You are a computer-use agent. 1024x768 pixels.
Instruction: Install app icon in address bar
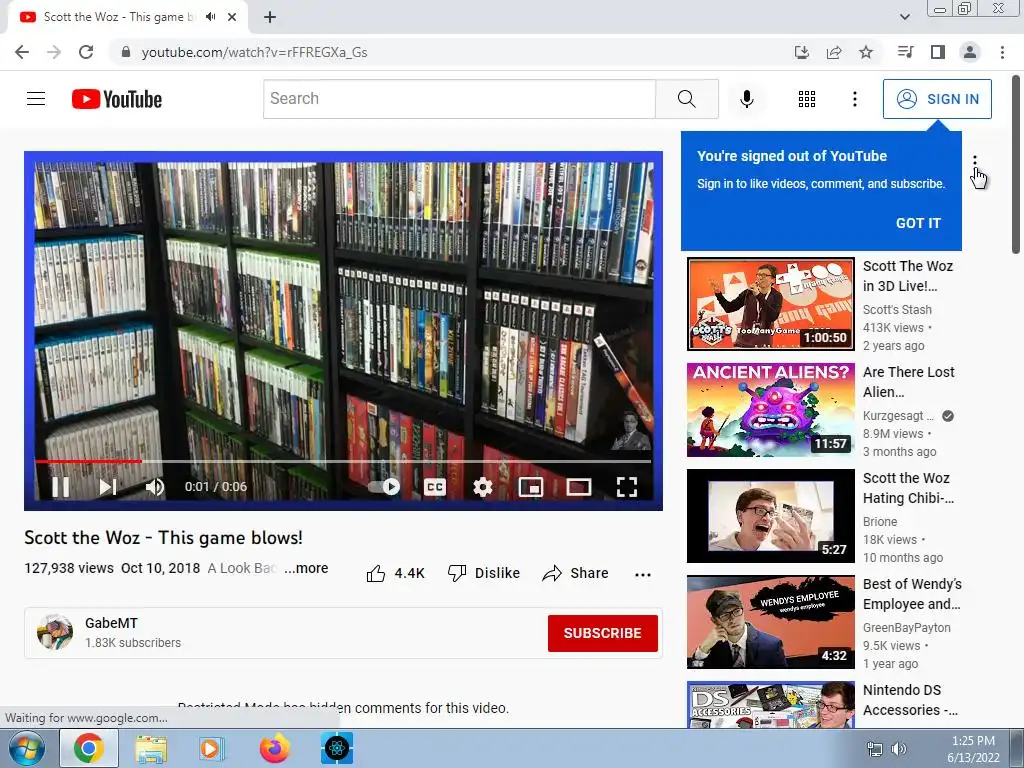[x=801, y=52]
